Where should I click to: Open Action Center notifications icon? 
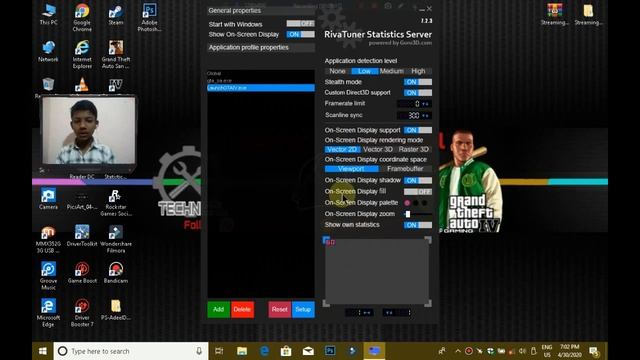point(594,351)
